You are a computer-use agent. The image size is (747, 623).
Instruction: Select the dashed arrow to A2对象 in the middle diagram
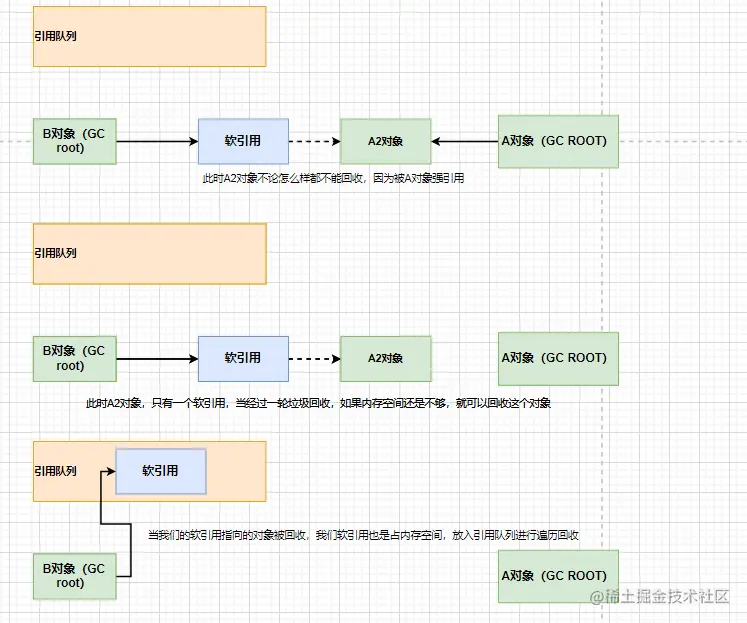coord(314,359)
